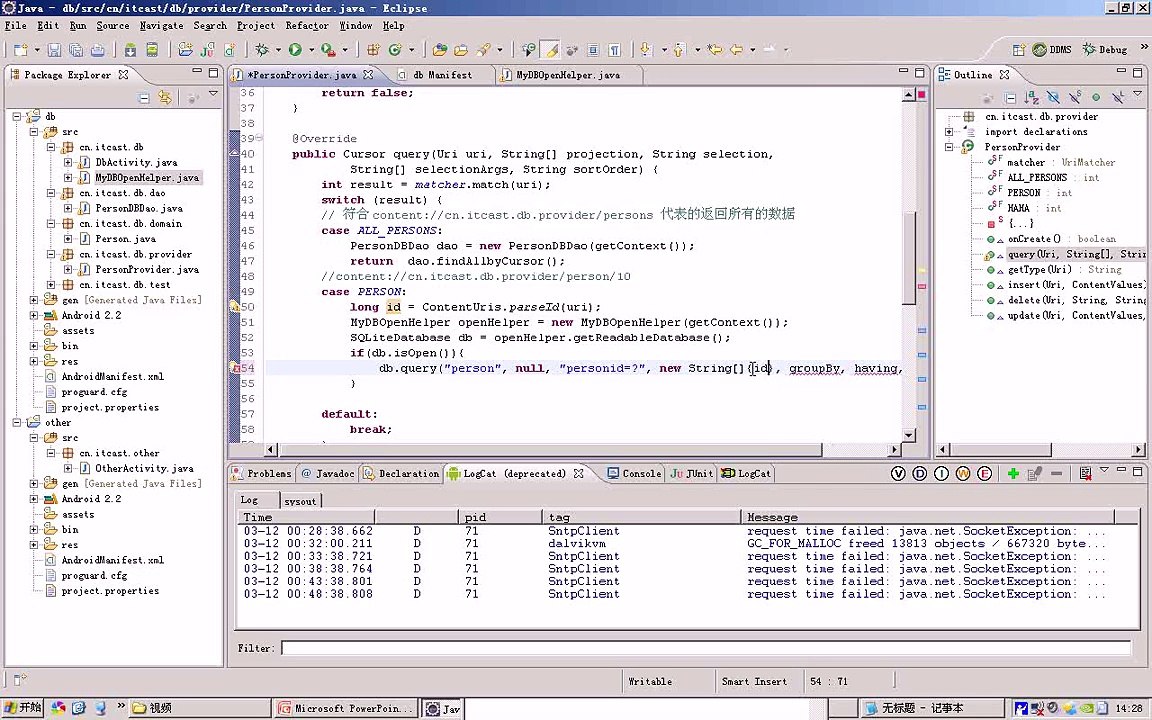Toggle the Sort icon in the Outline toolbar

click(x=1031, y=97)
